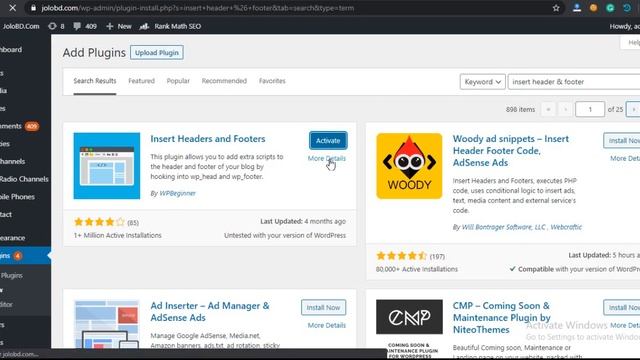Viewport: 640px width, 360px height.
Task: Open the Plugins sidebar menu
Action: 24,256
